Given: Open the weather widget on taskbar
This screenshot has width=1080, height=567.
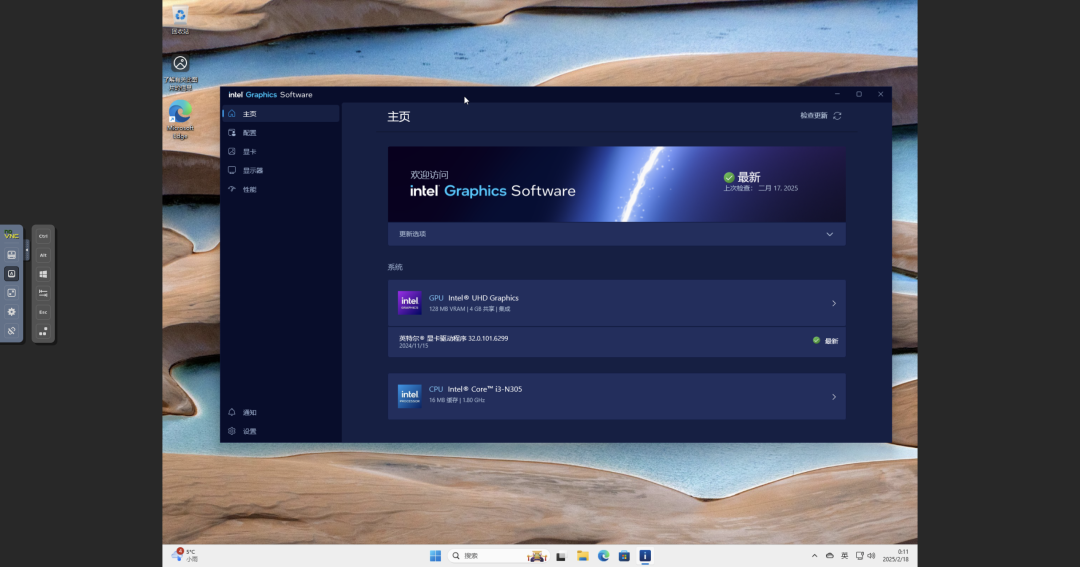Looking at the screenshot, I should coord(185,555).
